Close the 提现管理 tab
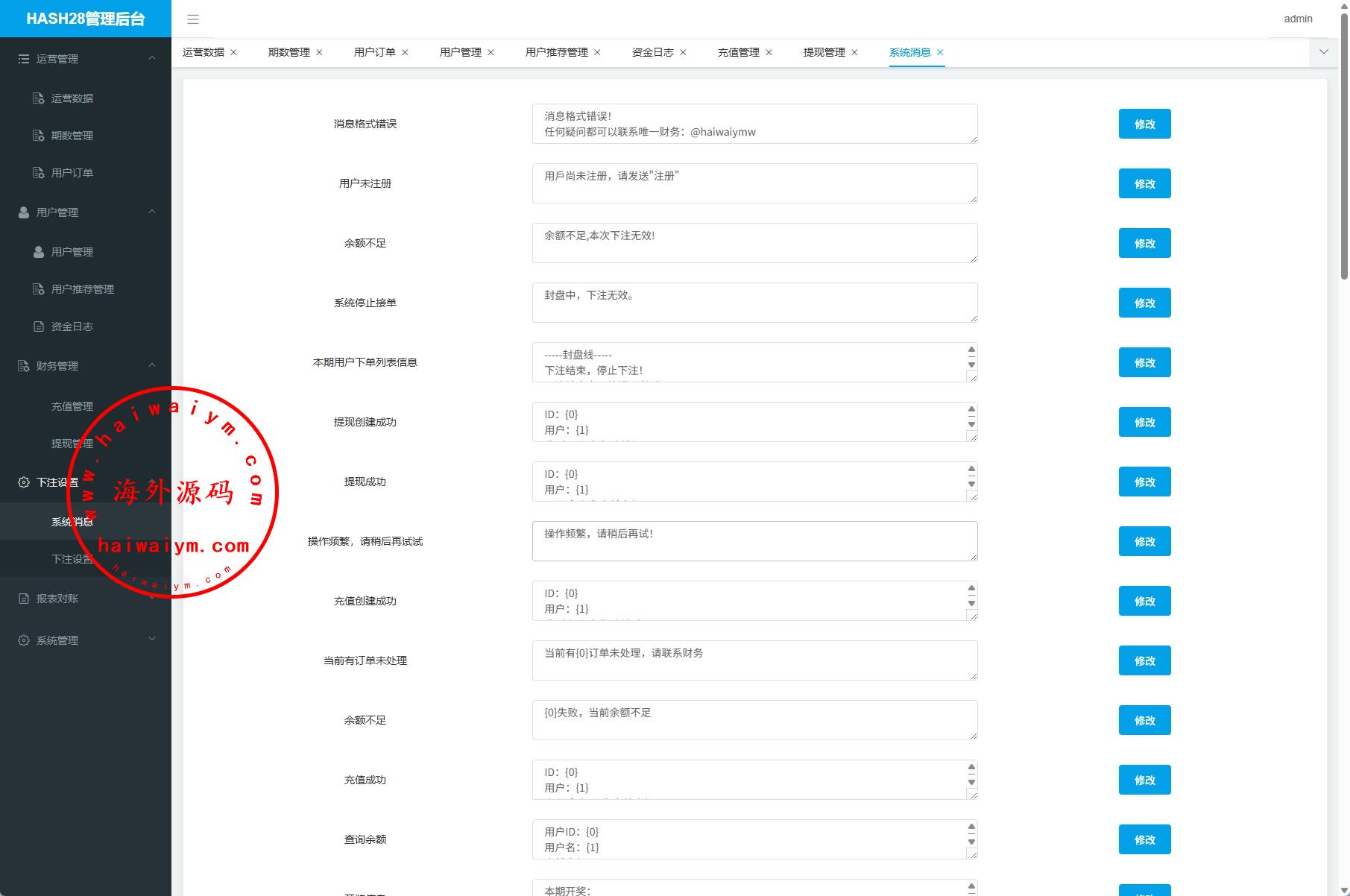 point(854,52)
